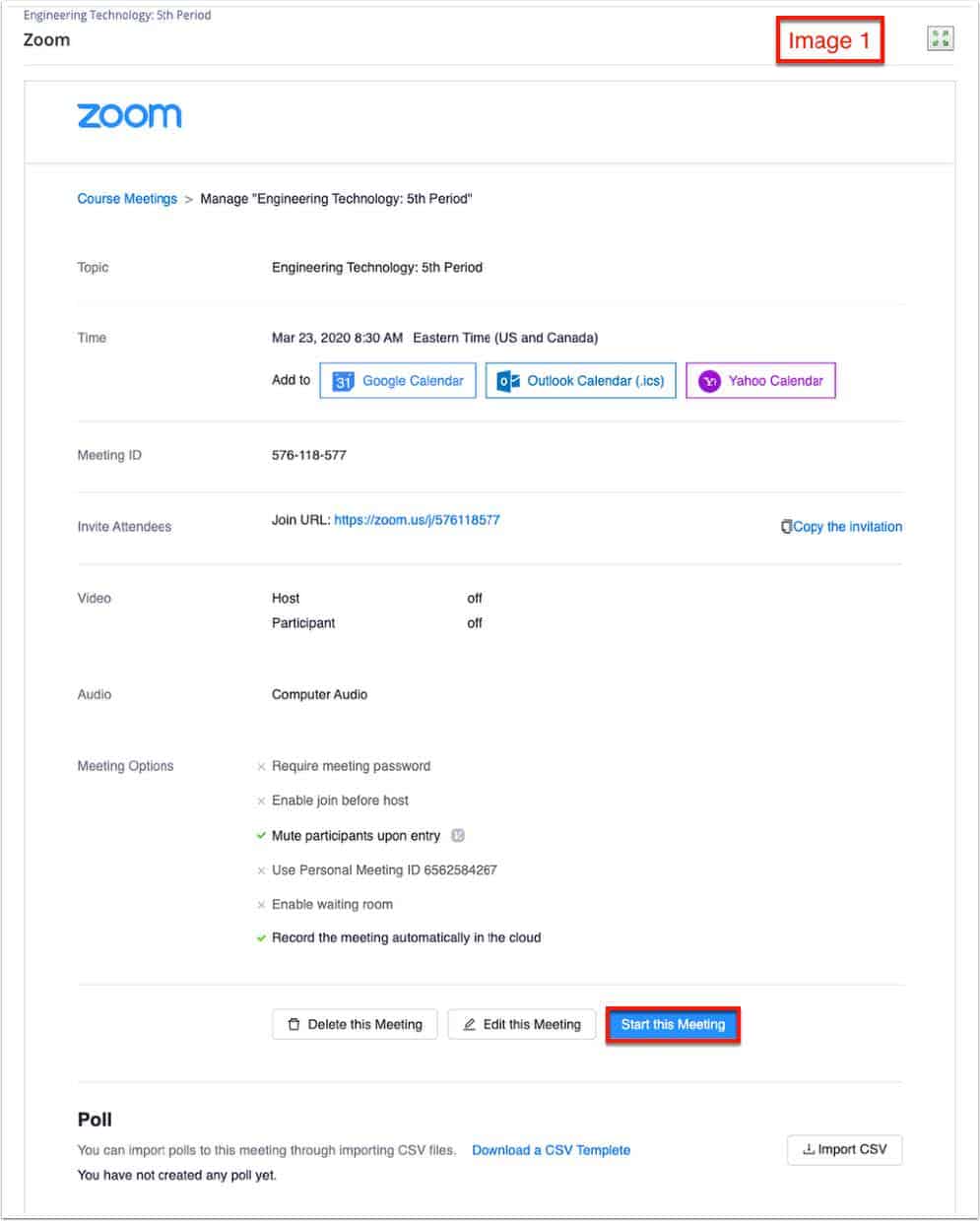Click the 'Join URL:' label
Viewport: 980px width, 1221px height.
(x=301, y=520)
